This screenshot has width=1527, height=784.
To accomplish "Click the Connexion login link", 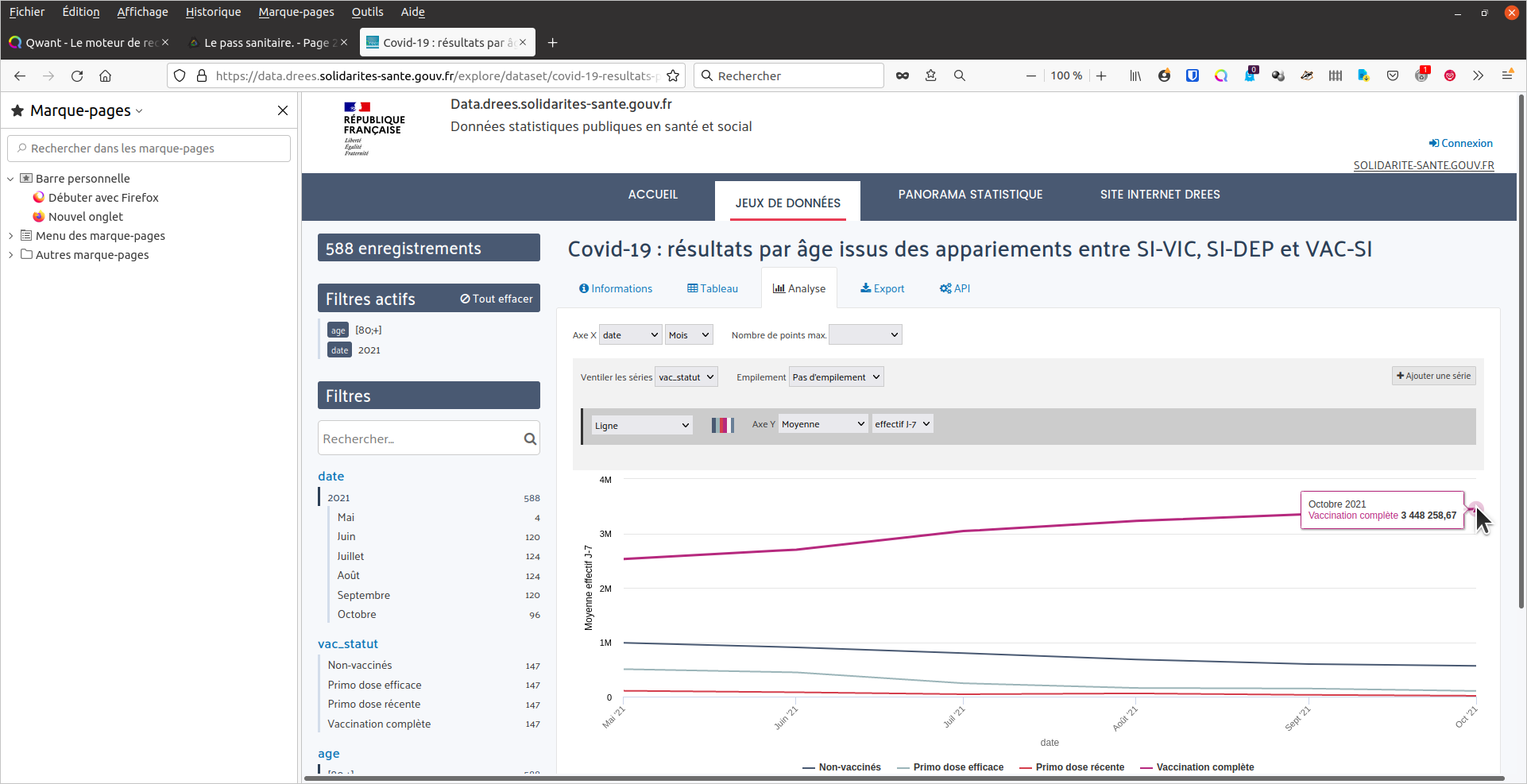I will tap(1461, 143).
